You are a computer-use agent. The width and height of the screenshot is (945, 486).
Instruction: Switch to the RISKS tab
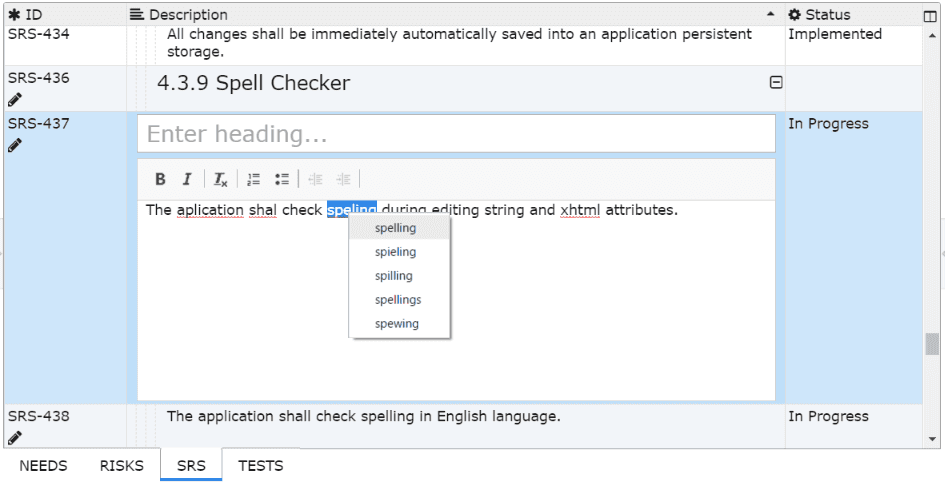pyautogui.click(x=121, y=466)
